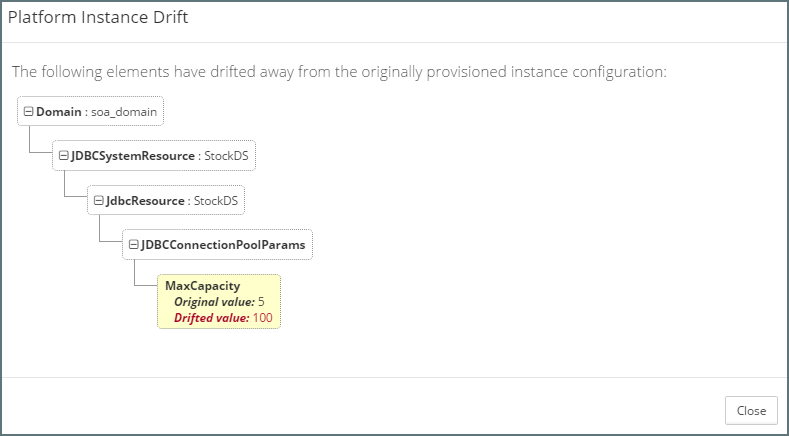Collapse the JdbcResource node toggle
This screenshot has height=436, width=789.
tap(99, 200)
